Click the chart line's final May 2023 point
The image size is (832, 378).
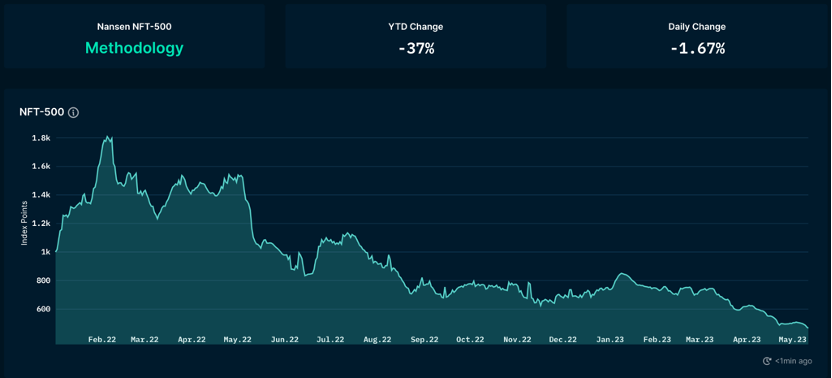pos(808,328)
